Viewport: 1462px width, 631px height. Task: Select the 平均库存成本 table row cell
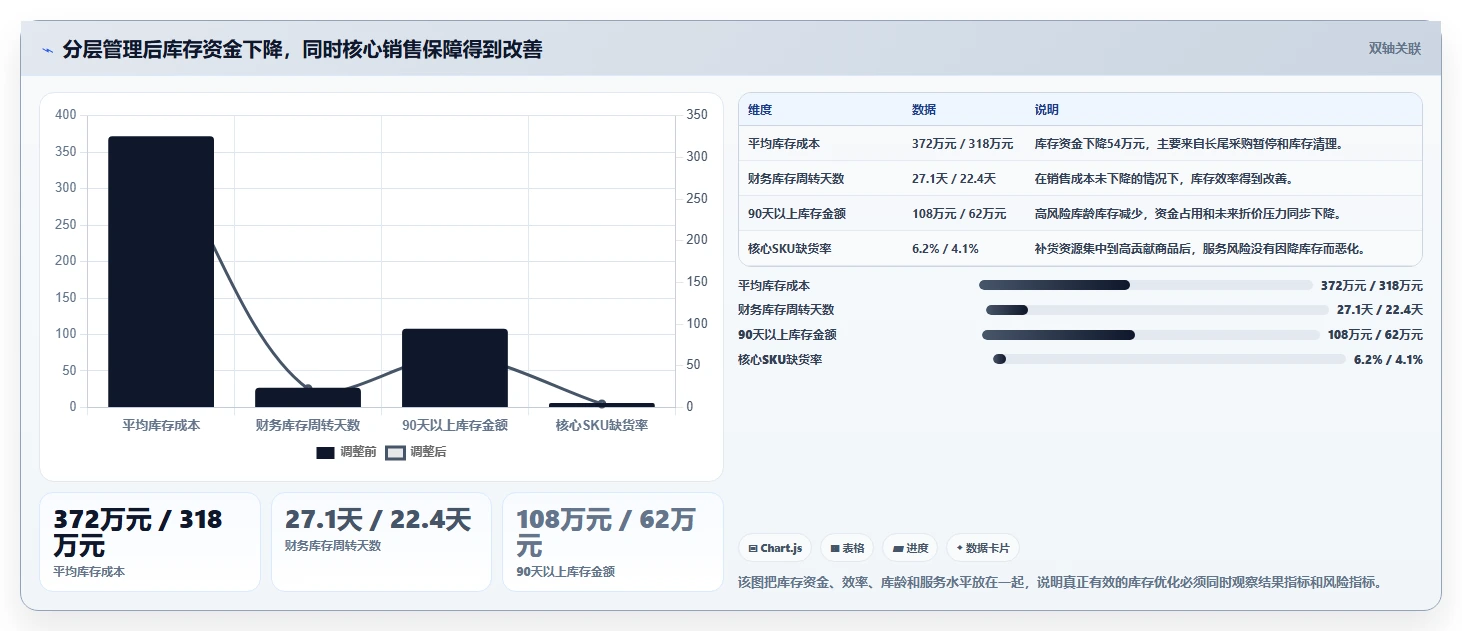[784, 144]
